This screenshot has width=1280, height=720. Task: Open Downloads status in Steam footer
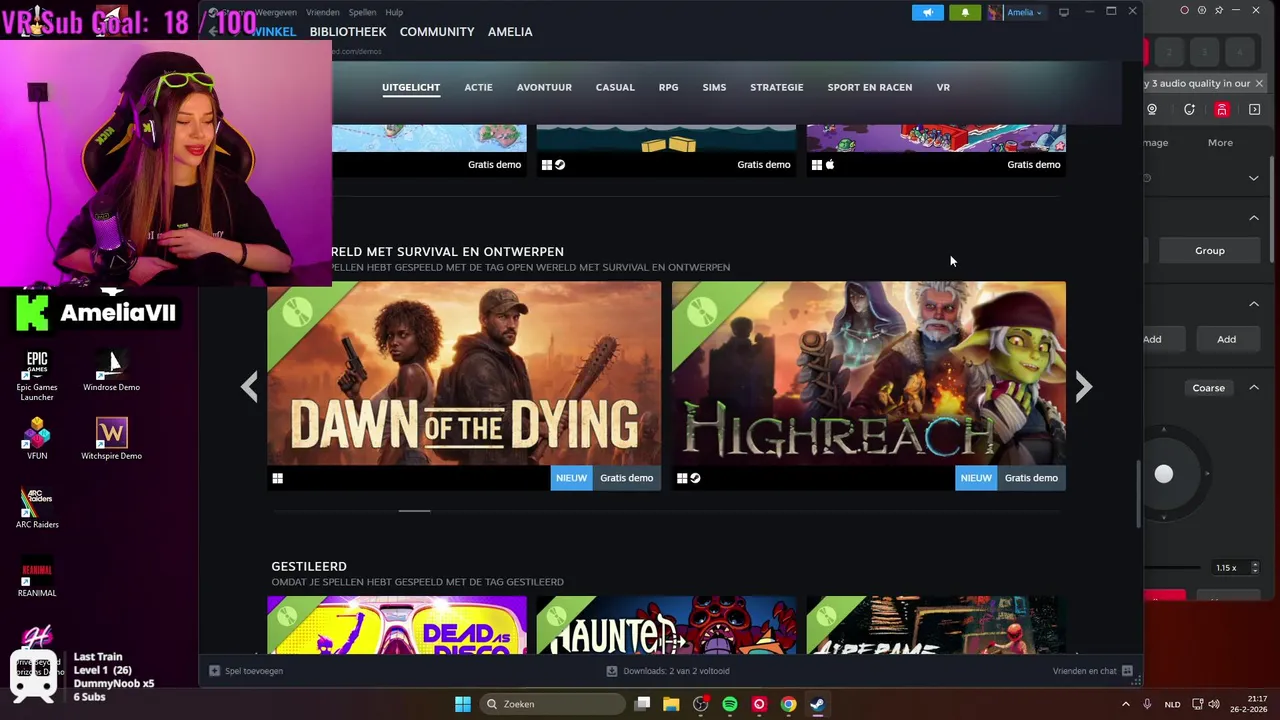click(x=668, y=671)
